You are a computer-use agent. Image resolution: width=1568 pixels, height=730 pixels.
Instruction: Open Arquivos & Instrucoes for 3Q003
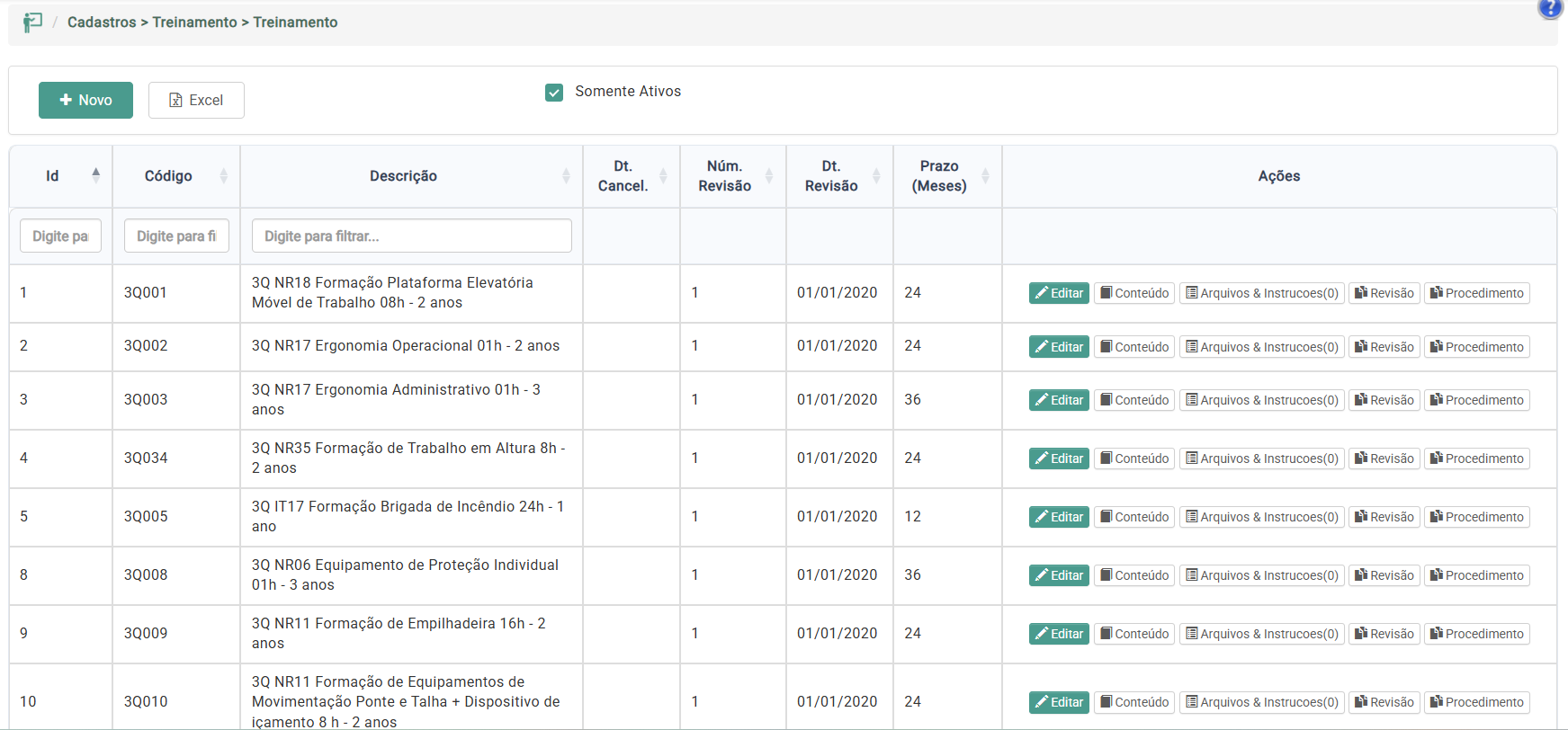click(x=1261, y=400)
